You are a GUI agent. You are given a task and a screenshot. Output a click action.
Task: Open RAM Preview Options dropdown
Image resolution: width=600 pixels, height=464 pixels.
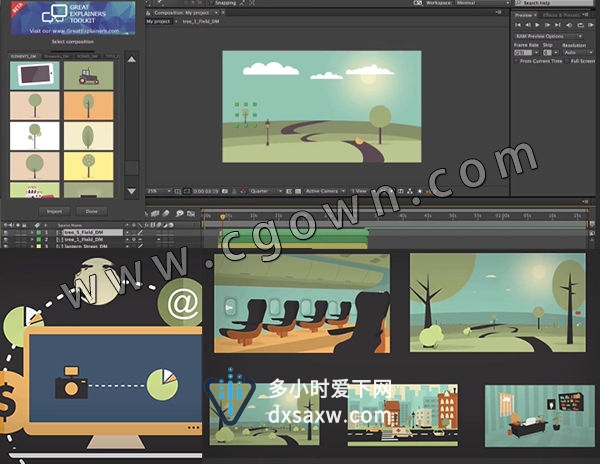tap(548, 36)
